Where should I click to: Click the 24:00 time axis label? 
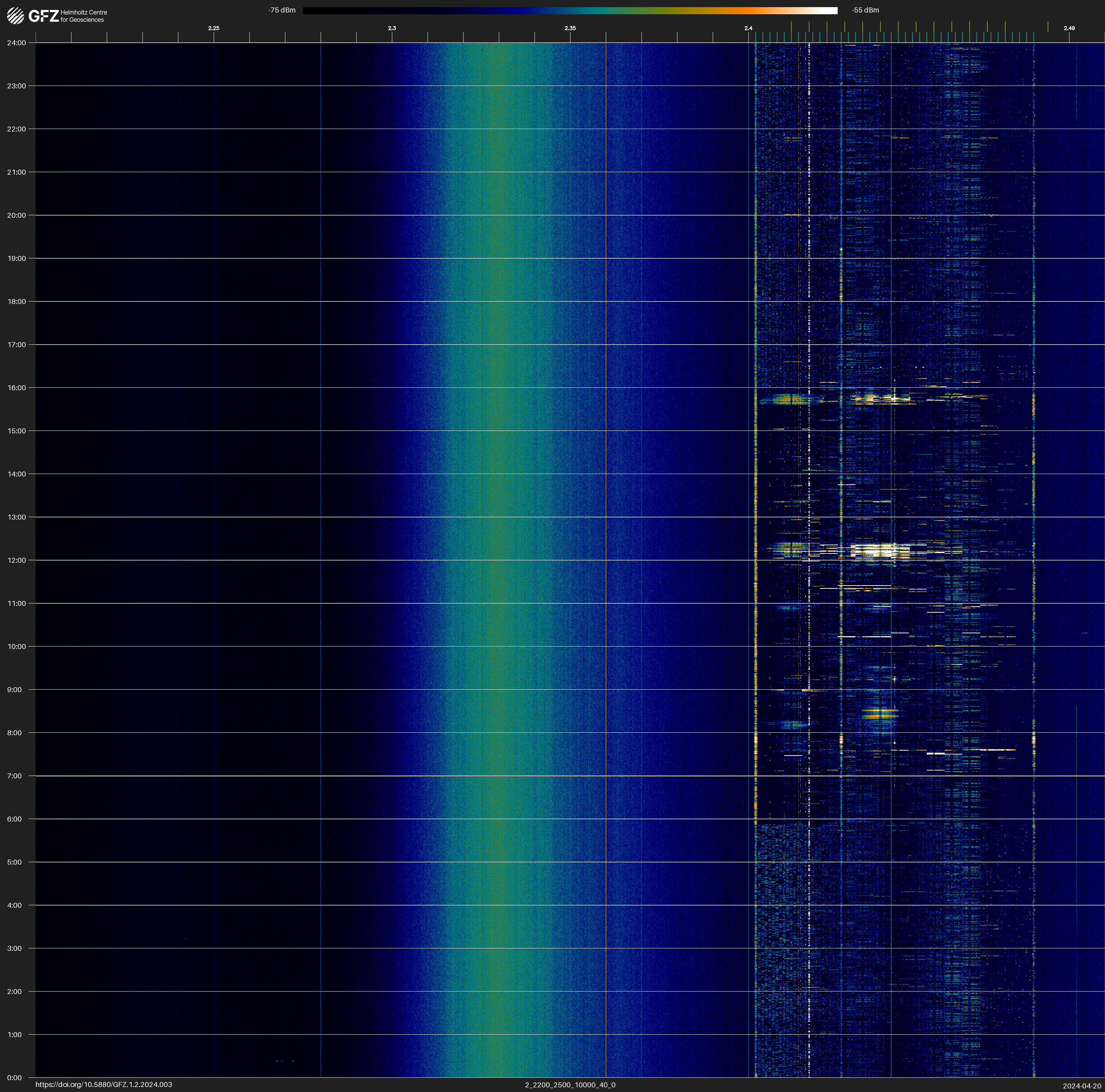click(17, 43)
